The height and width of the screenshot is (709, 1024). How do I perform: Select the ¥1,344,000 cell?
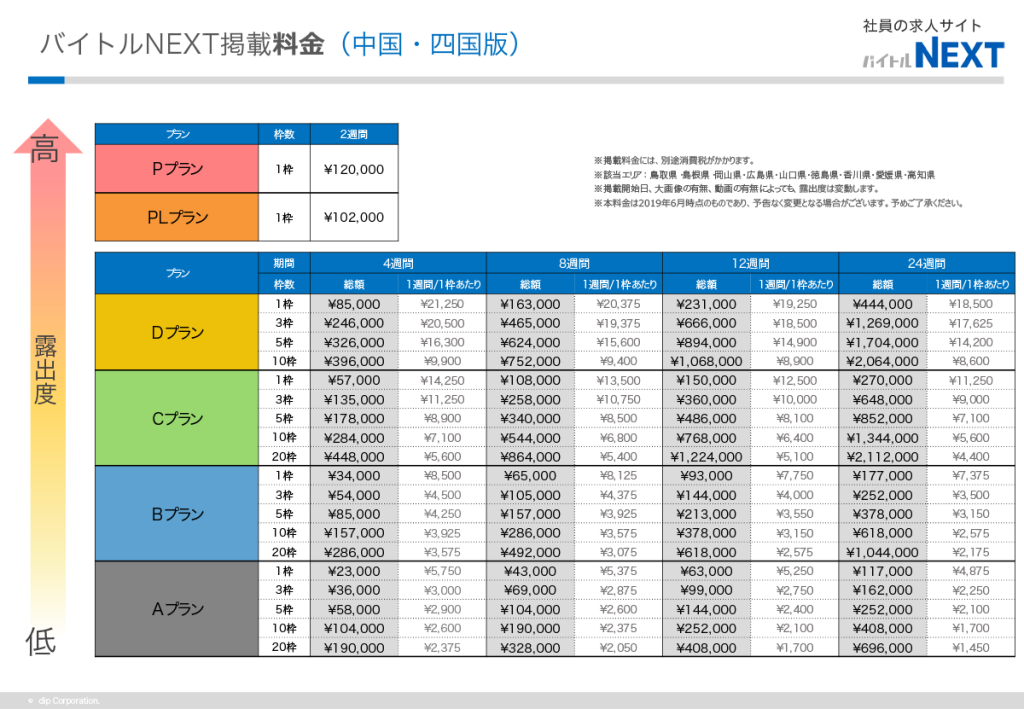coord(882,437)
